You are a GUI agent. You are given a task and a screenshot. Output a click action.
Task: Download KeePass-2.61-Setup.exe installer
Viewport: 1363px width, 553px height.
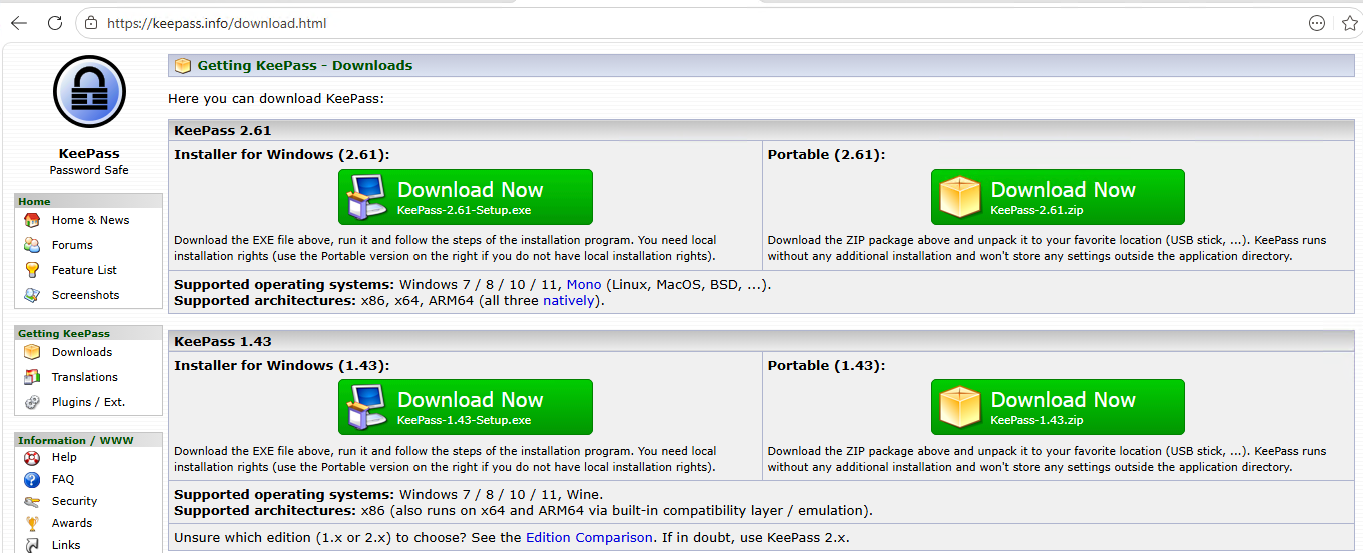coord(465,197)
